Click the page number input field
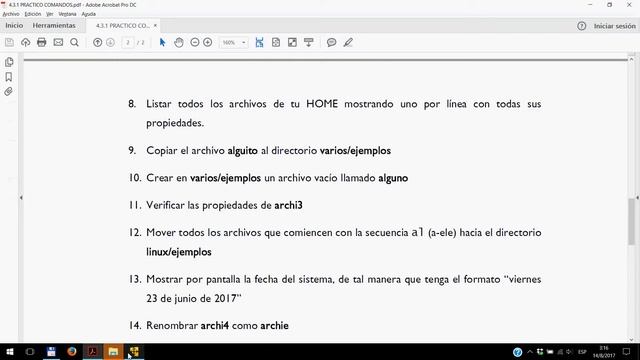640x360 pixels. coord(128,42)
